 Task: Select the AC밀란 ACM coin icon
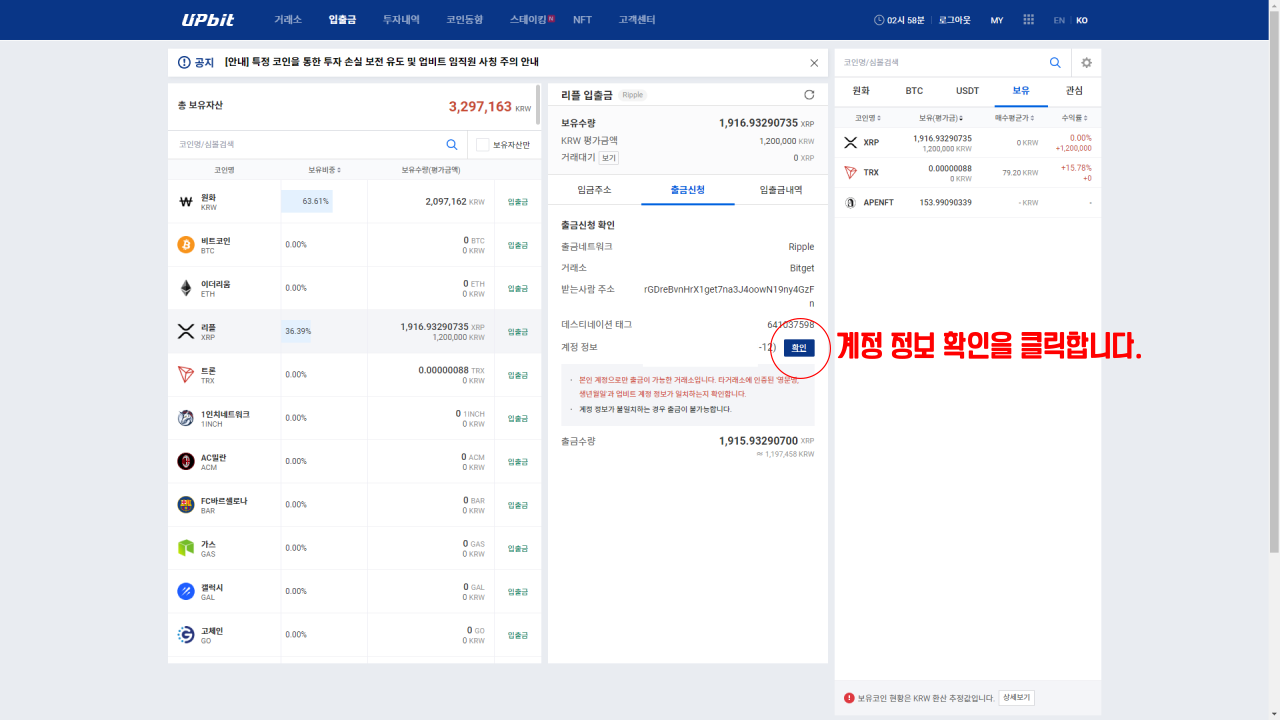pos(185,461)
